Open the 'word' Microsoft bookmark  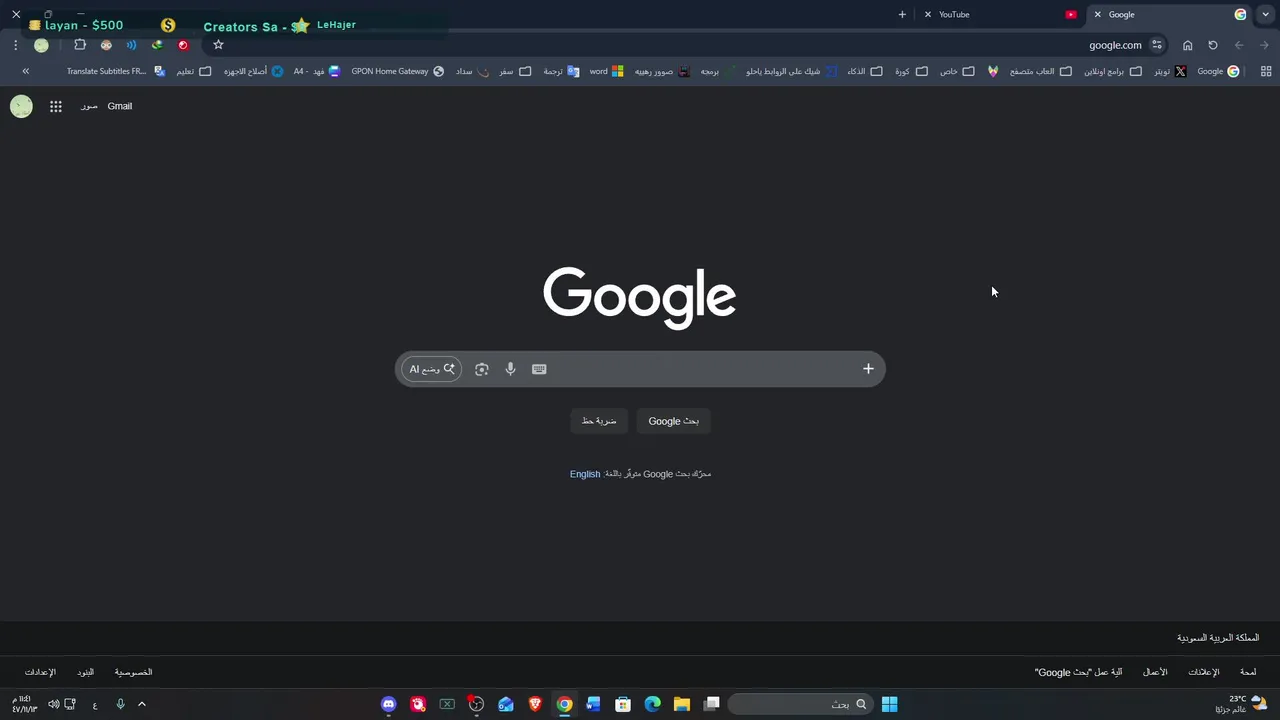pyautogui.click(x=607, y=71)
